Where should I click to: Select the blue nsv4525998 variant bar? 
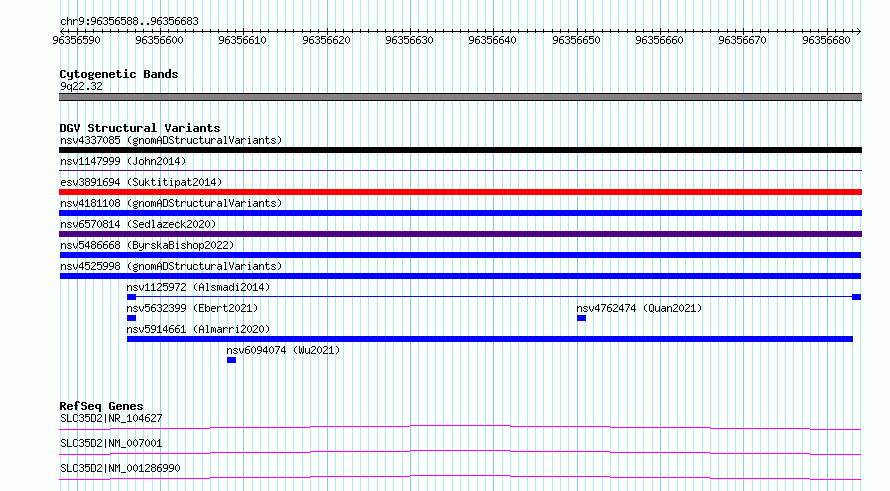click(460, 276)
